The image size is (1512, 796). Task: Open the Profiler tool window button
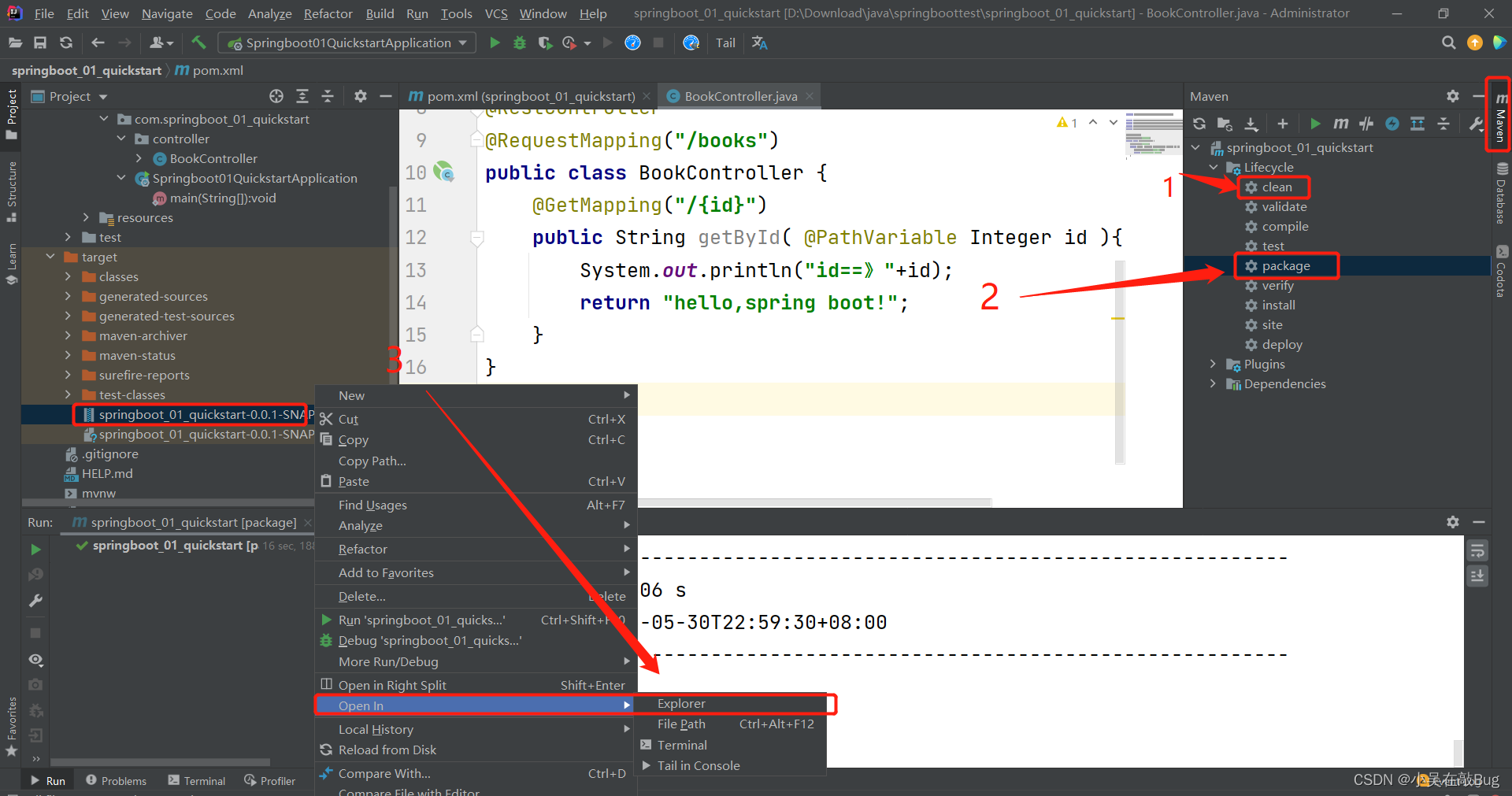[270, 781]
